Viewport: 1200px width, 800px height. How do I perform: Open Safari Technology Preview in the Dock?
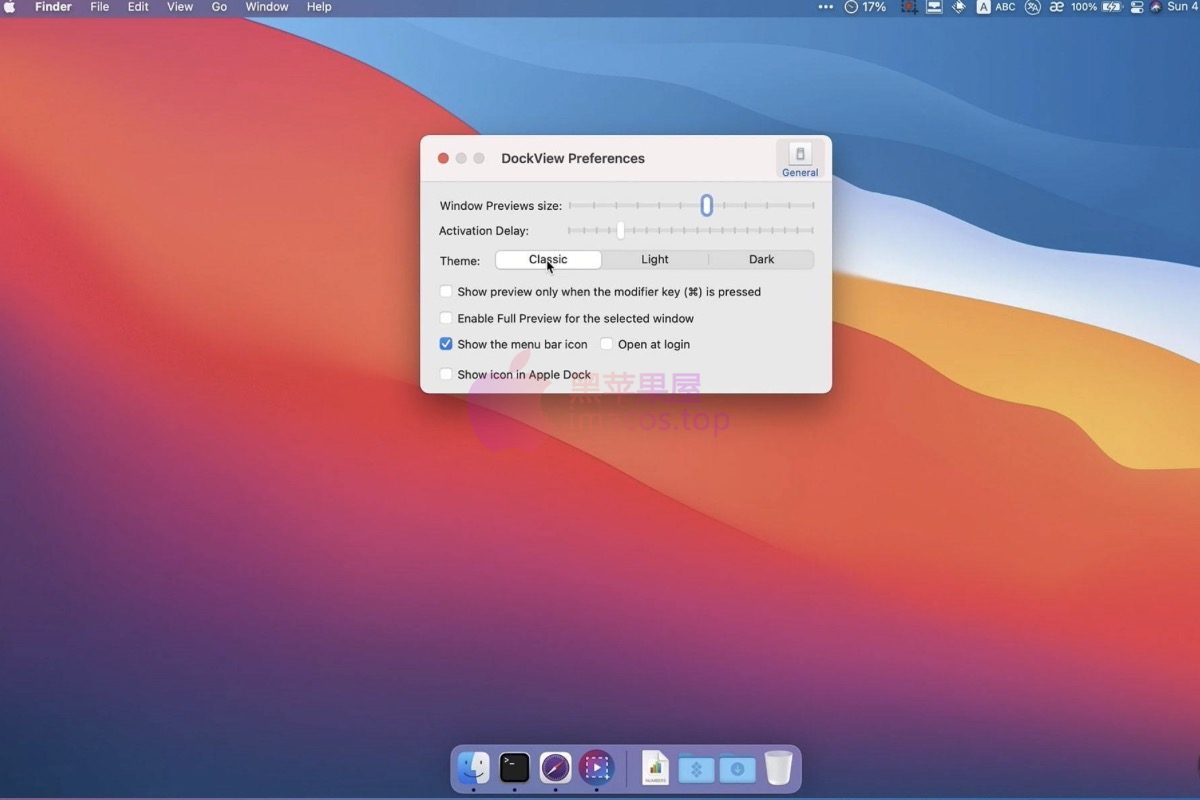[x=555, y=768]
